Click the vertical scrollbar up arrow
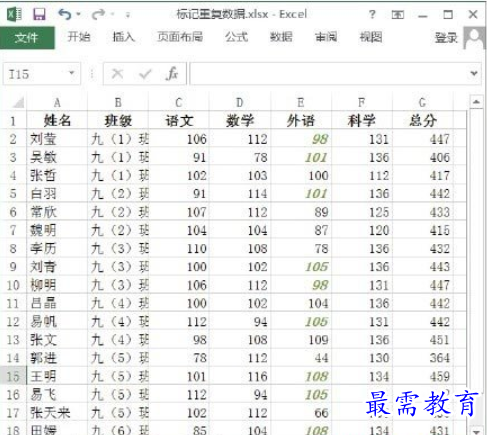The height and width of the screenshot is (435, 487). pyautogui.click(x=476, y=101)
